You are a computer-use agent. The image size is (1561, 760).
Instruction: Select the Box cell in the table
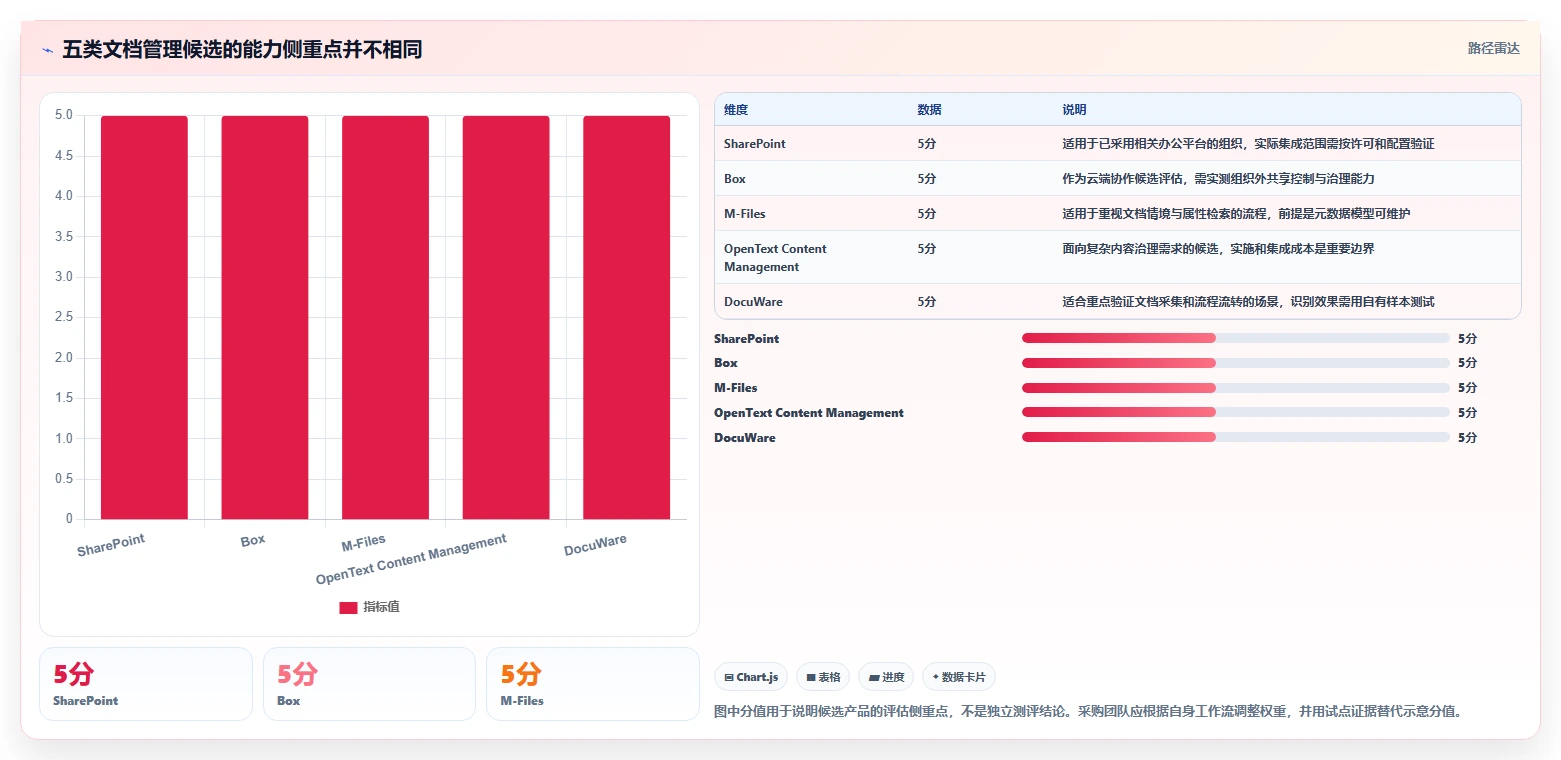click(x=735, y=179)
